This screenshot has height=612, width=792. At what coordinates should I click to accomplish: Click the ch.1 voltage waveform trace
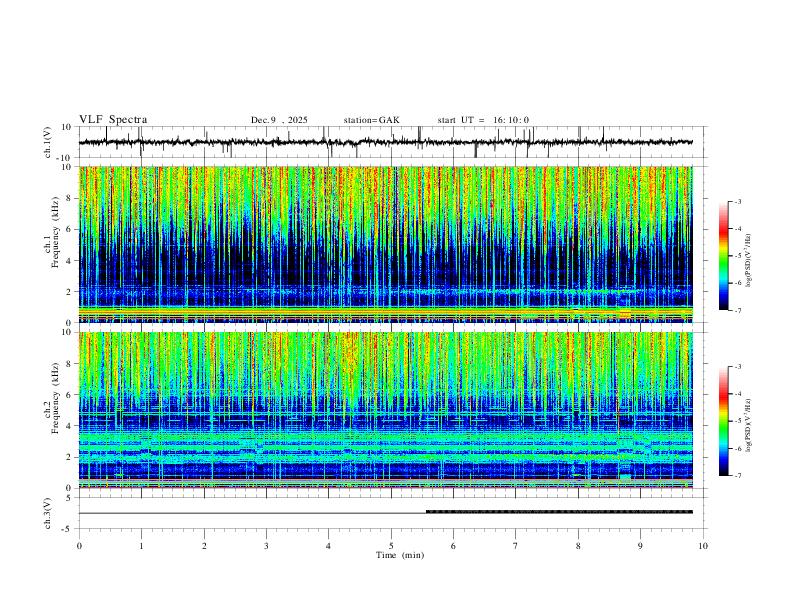(385, 142)
